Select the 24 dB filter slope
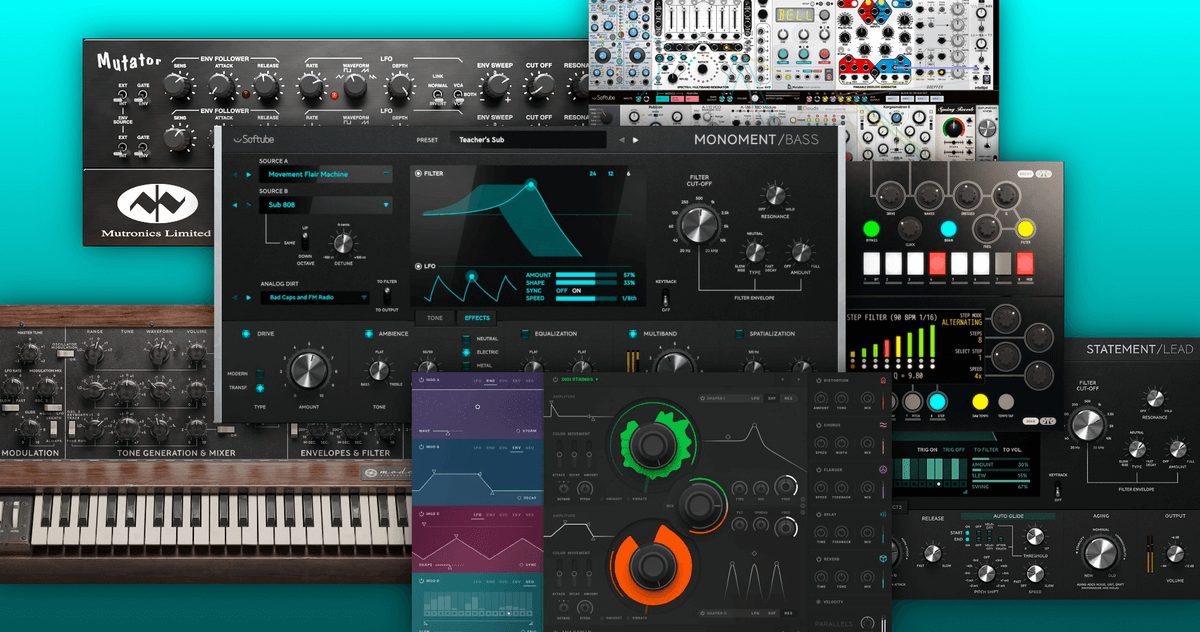This screenshot has width=1200, height=632. pos(593,174)
